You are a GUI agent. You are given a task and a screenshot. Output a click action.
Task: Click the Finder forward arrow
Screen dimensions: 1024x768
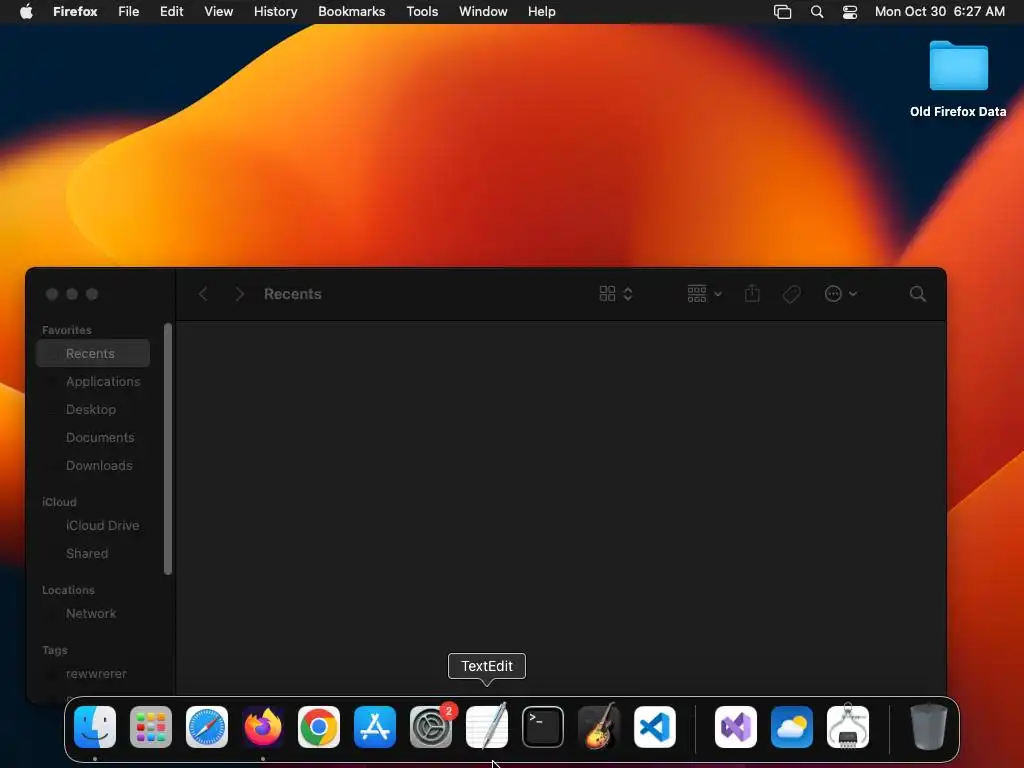240,294
